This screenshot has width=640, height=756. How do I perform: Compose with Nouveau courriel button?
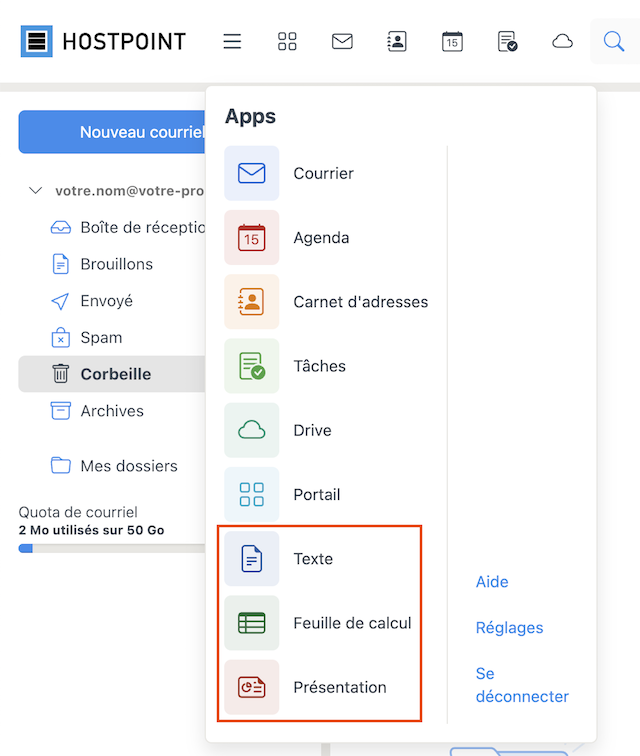click(x=112, y=132)
